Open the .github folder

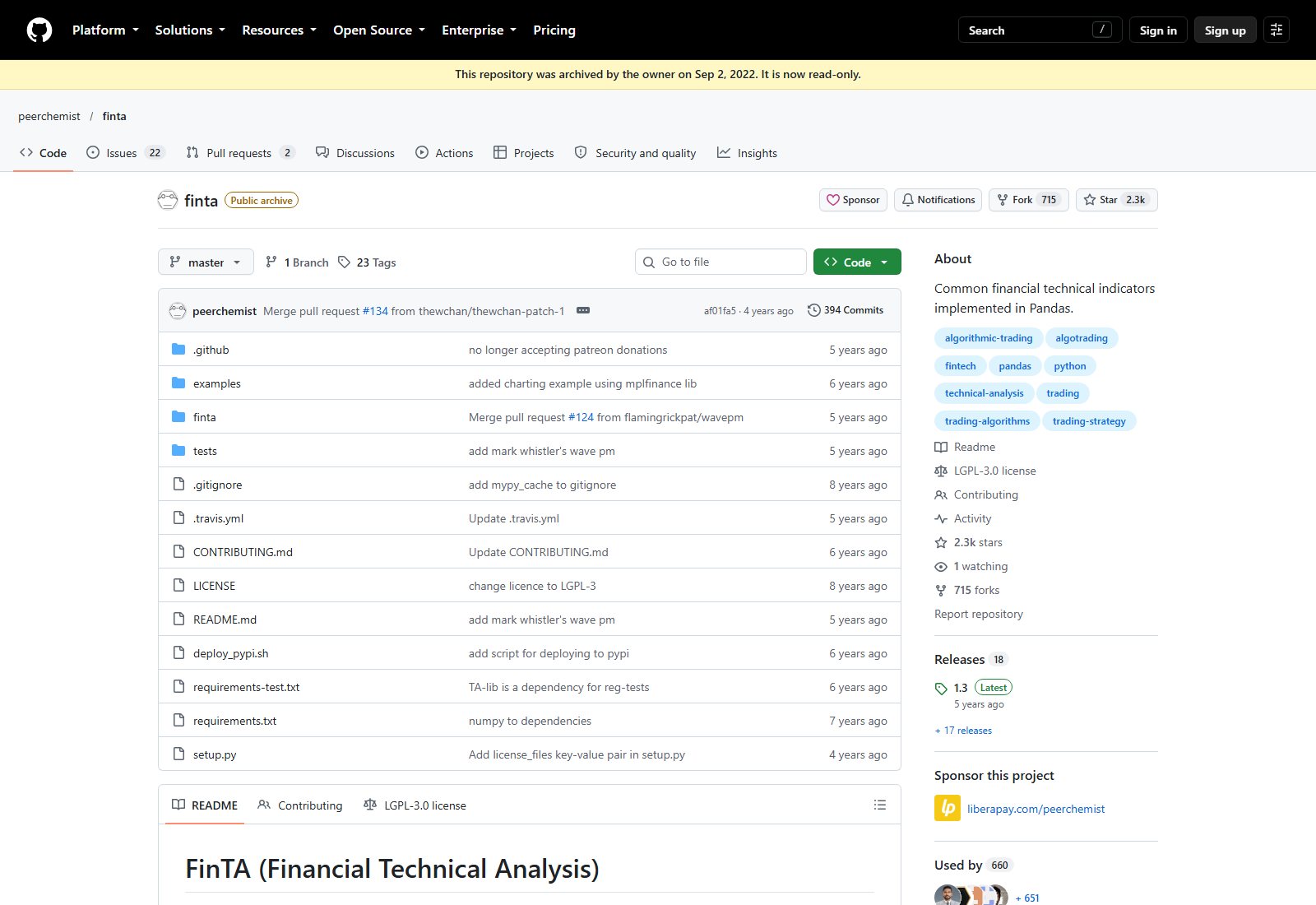click(x=211, y=350)
